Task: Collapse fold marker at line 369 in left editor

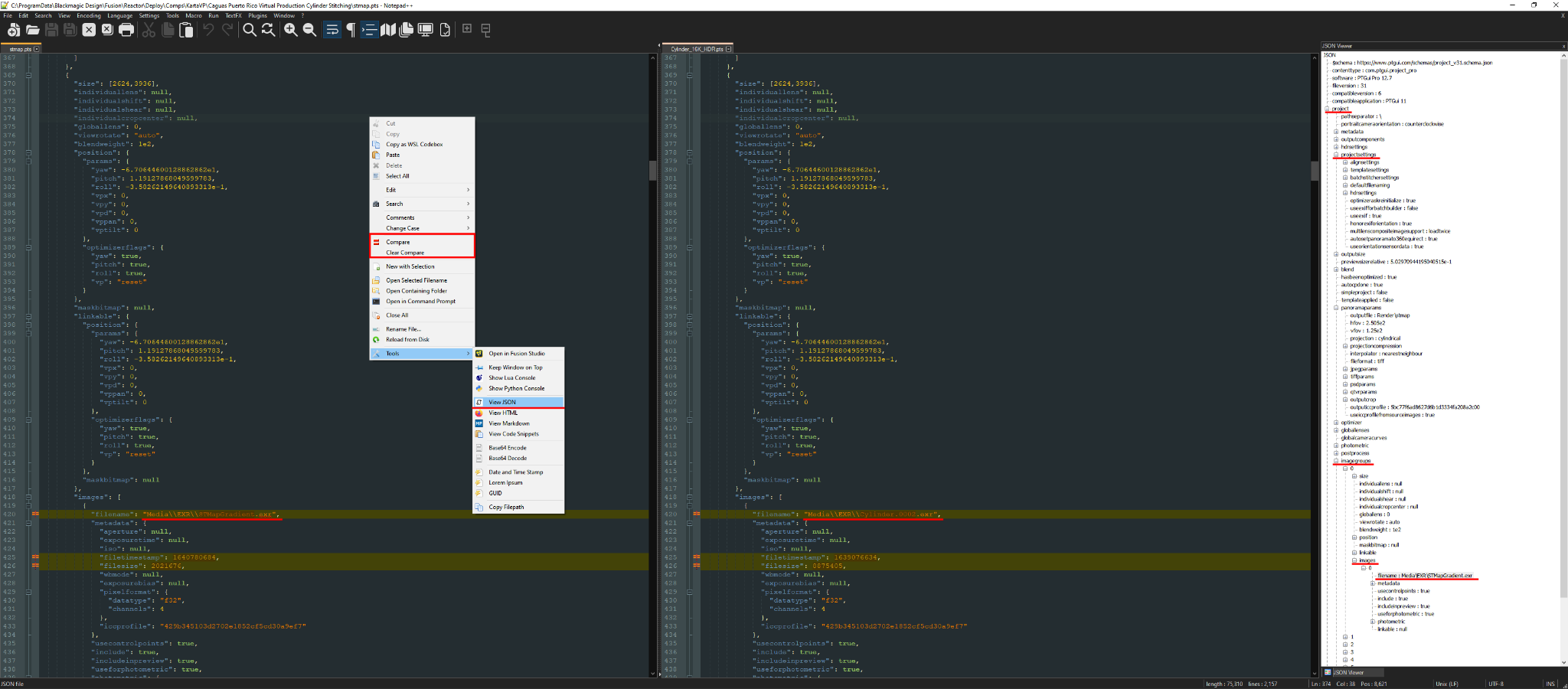Action: coord(28,75)
